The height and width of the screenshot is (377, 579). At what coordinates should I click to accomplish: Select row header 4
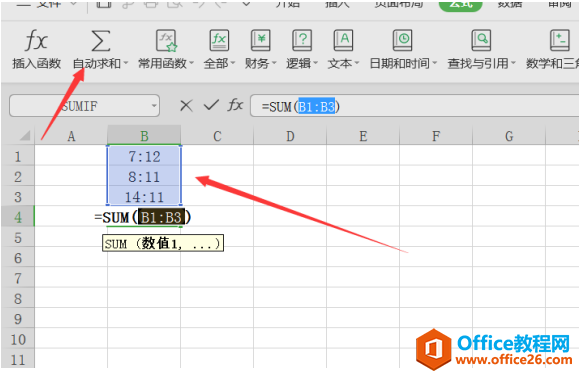point(18,217)
